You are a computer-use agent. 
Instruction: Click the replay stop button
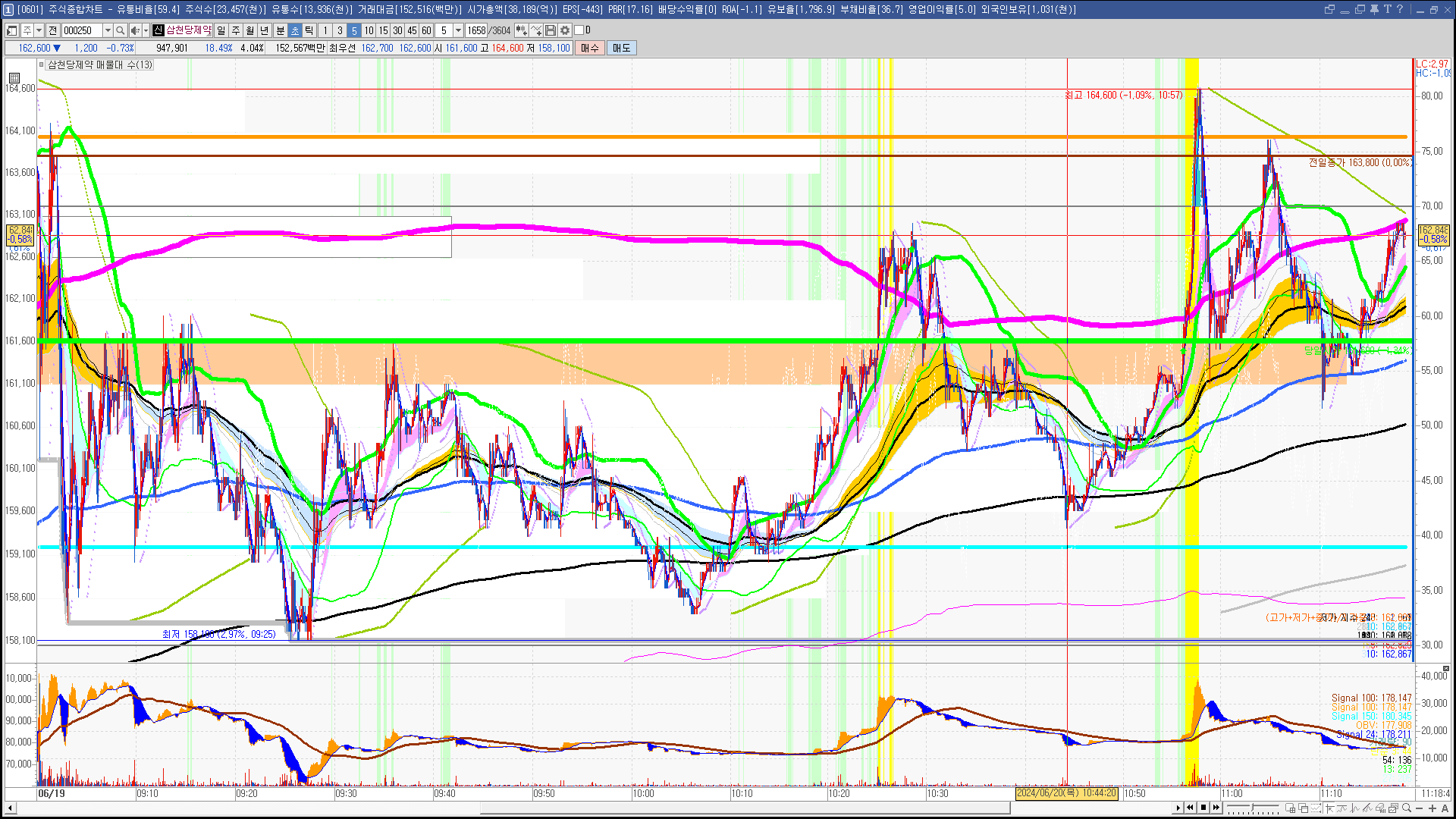point(1203,808)
